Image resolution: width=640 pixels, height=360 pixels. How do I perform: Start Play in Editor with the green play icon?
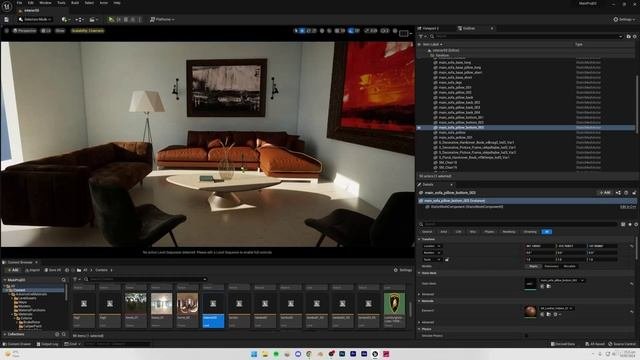[x=111, y=19]
